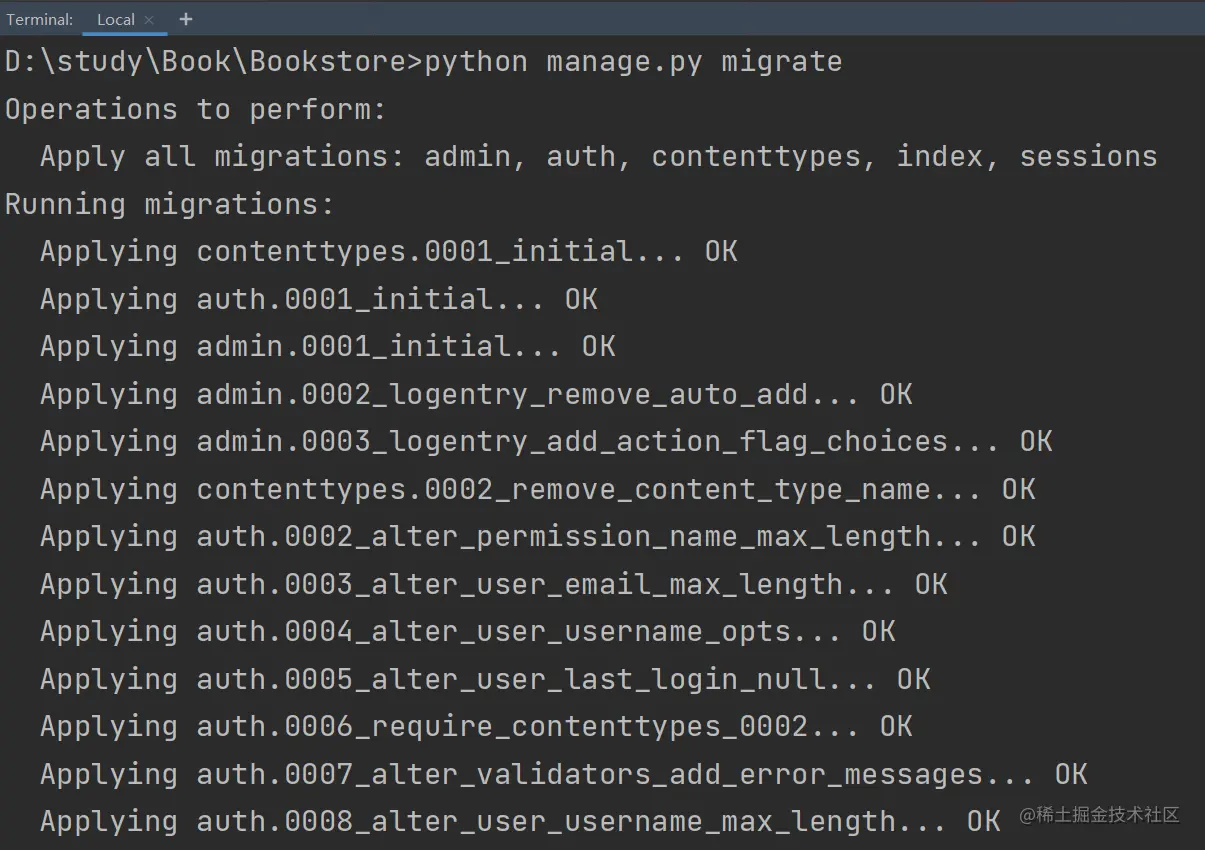
Task: Click the 'Apply all migrations' output line
Action: coord(598,157)
